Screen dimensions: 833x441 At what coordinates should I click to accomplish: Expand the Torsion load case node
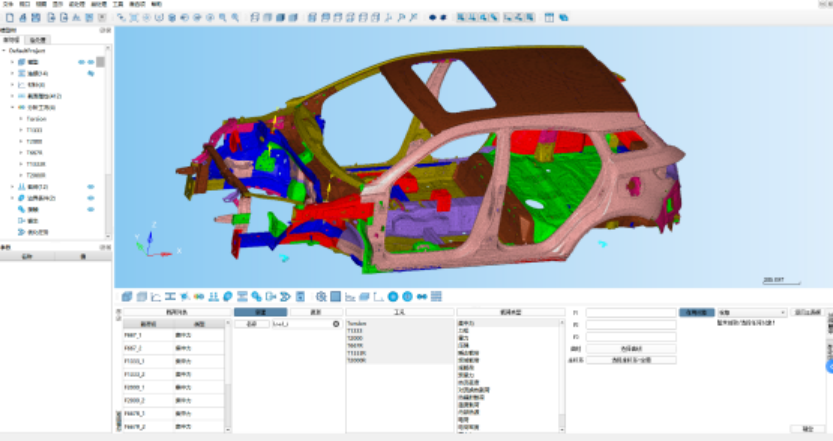[20, 118]
